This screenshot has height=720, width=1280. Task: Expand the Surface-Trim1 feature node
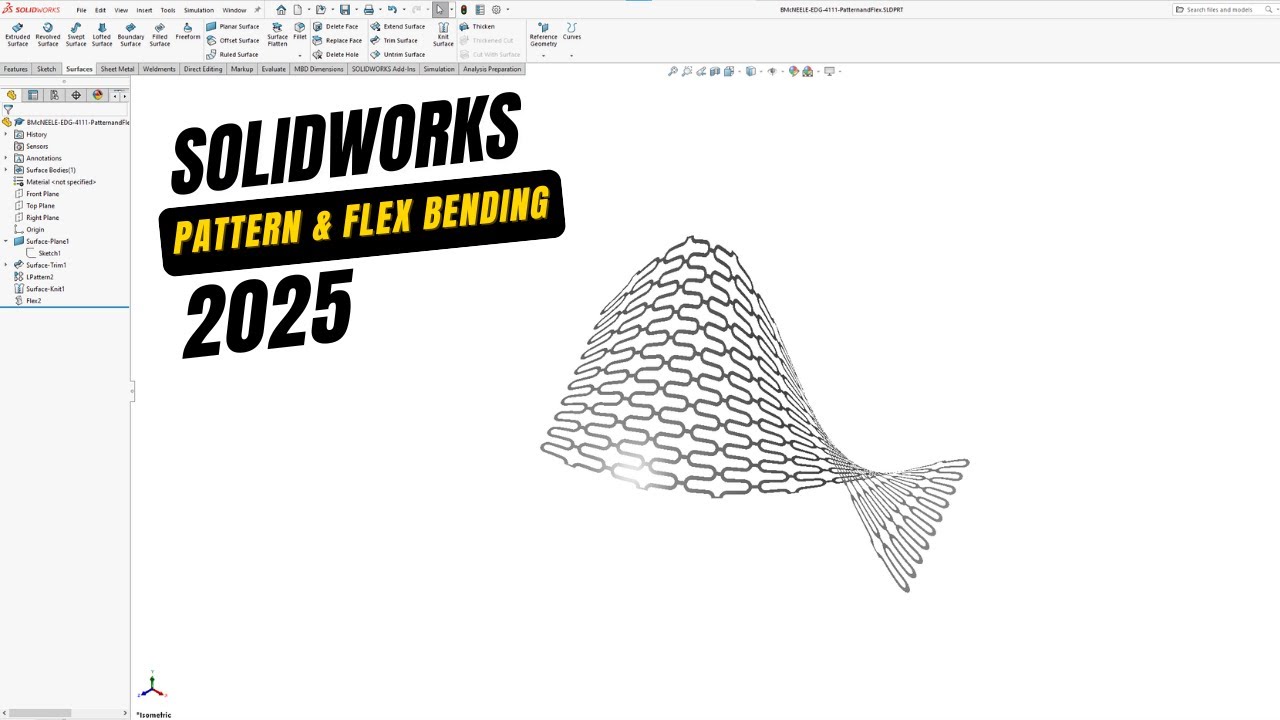(x=6, y=265)
